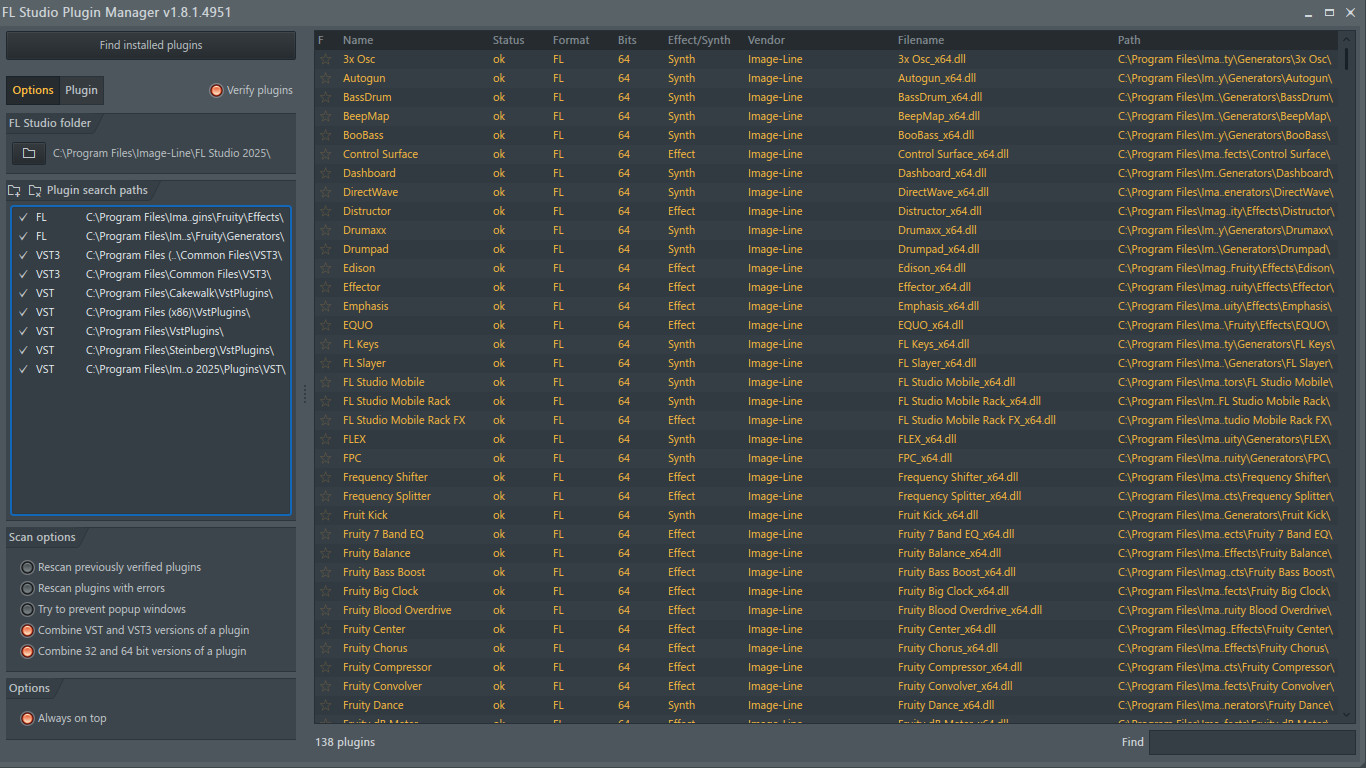This screenshot has width=1366, height=768.
Task: Mark FPC as favorite via star icon
Action: [325, 458]
